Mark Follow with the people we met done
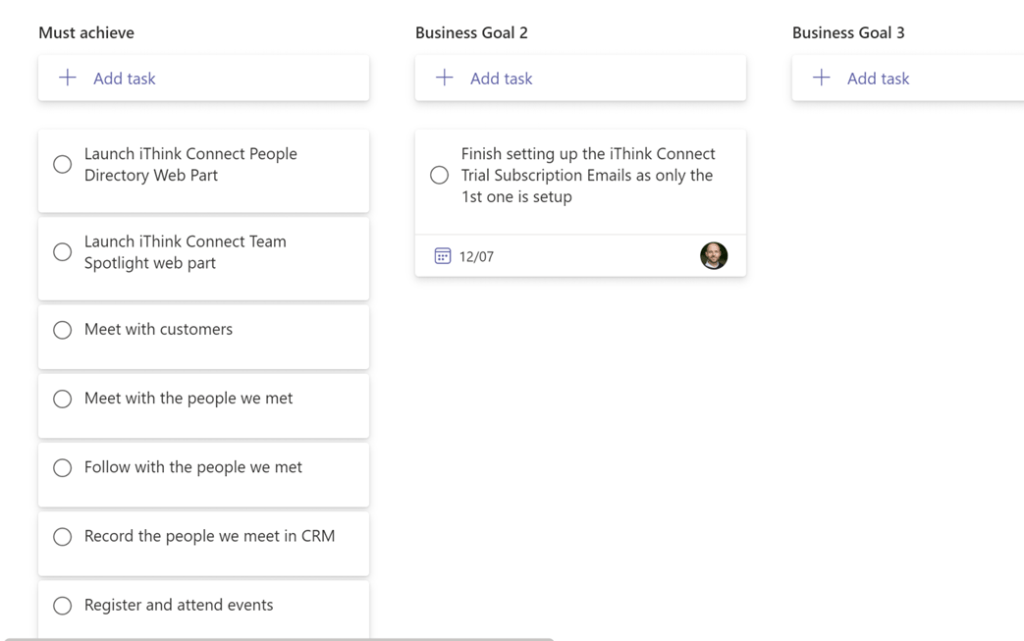The image size is (1024, 641). pyautogui.click(x=63, y=468)
